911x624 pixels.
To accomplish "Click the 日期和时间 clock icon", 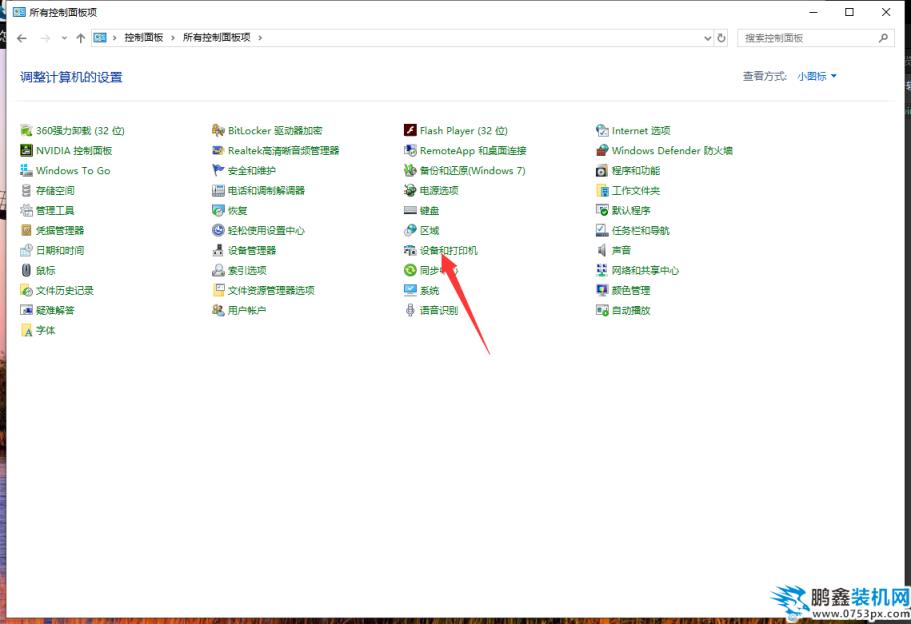I will (x=26, y=250).
